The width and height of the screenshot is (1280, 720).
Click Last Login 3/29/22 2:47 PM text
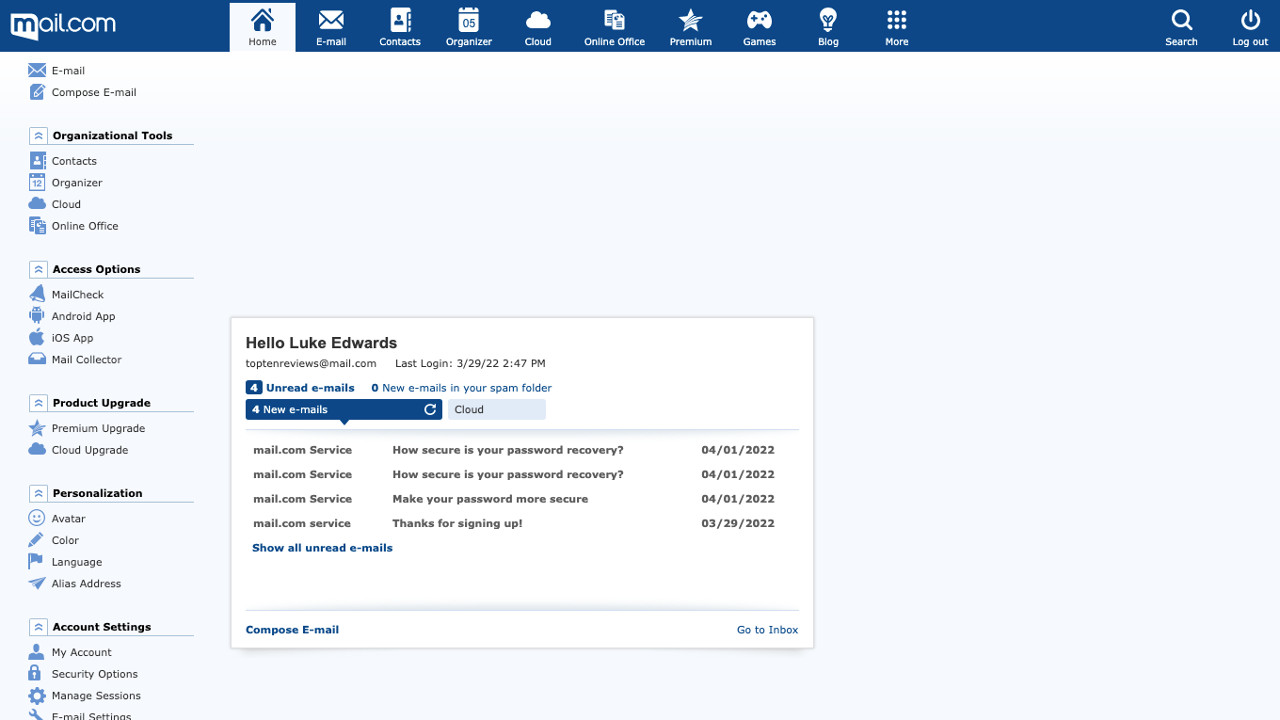[470, 363]
